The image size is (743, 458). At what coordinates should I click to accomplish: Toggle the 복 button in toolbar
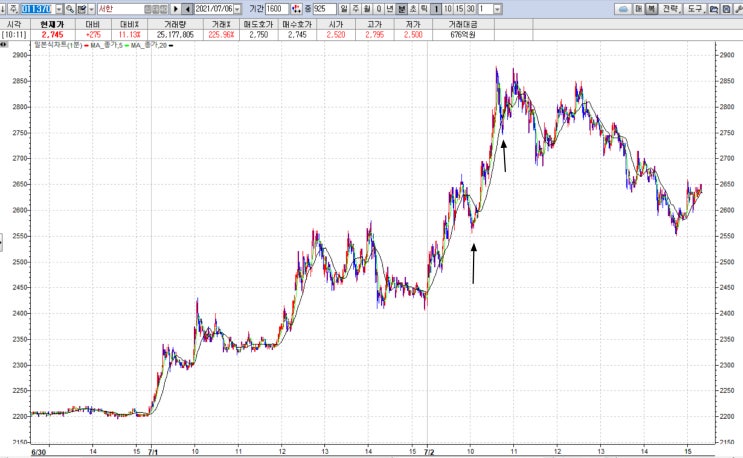(x=652, y=9)
